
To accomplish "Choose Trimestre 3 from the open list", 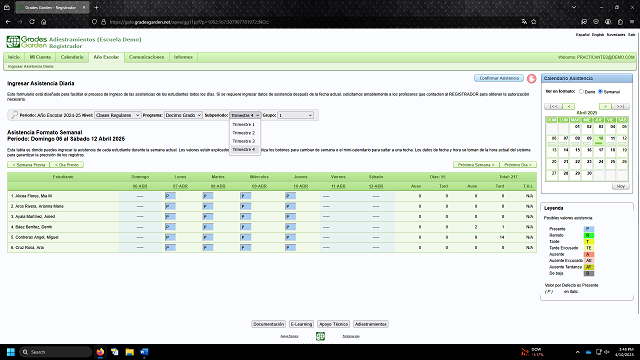I will (x=244, y=141).
